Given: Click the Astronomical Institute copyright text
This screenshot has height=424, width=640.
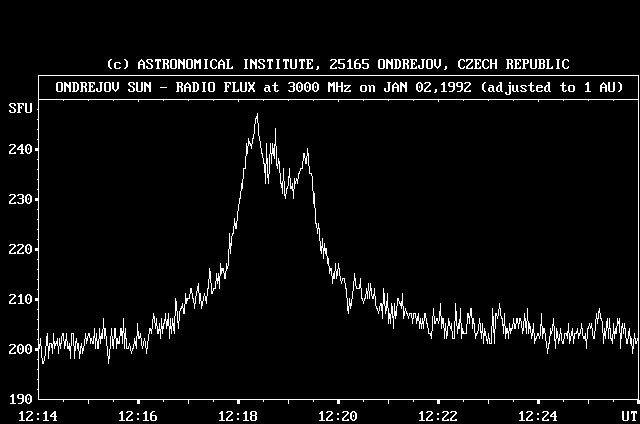Looking at the screenshot, I should coord(338,64).
